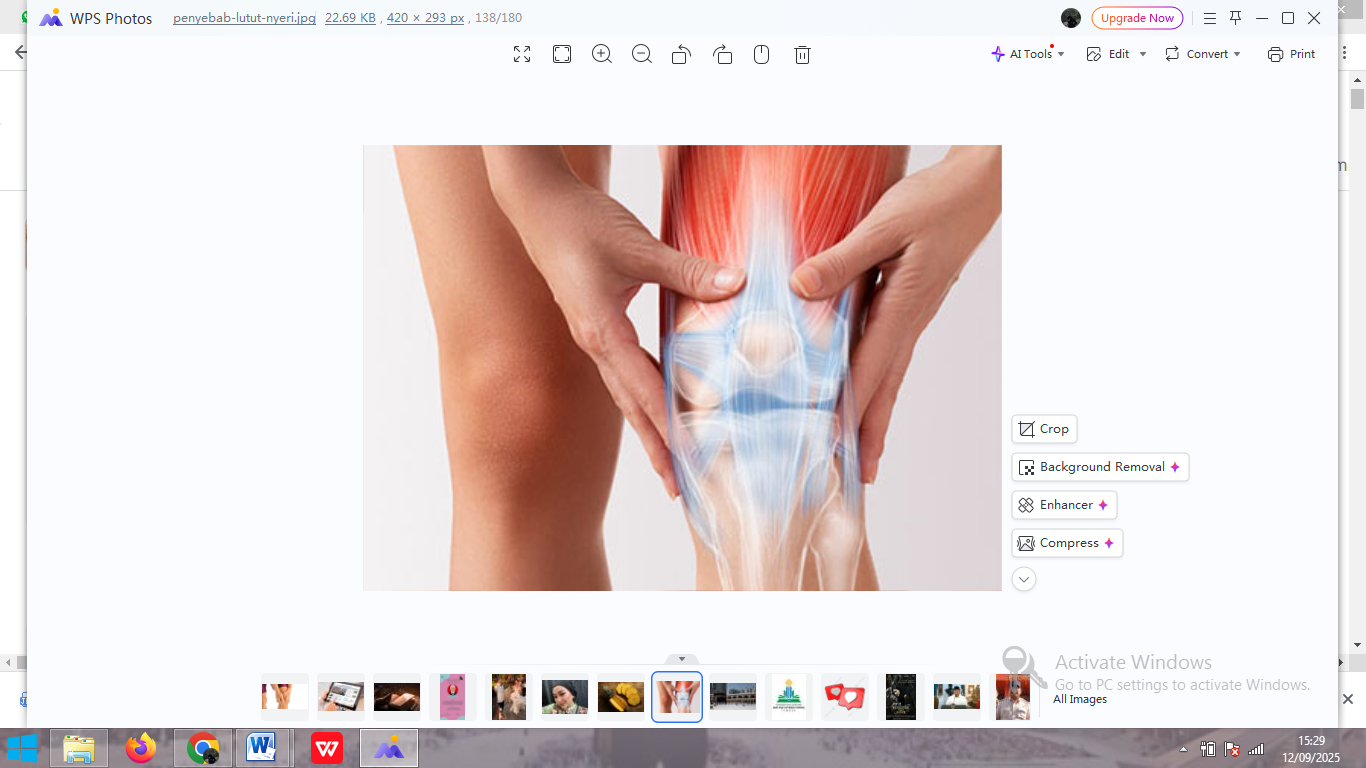The width and height of the screenshot is (1366, 768).
Task: Click Upgrade Now button
Action: click(x=1137, y=18)
